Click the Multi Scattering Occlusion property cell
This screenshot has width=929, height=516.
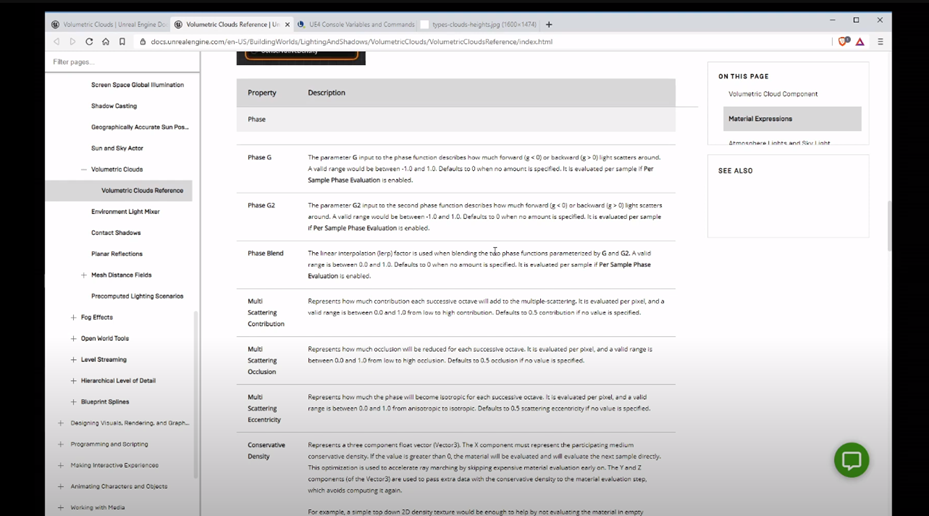262,360
